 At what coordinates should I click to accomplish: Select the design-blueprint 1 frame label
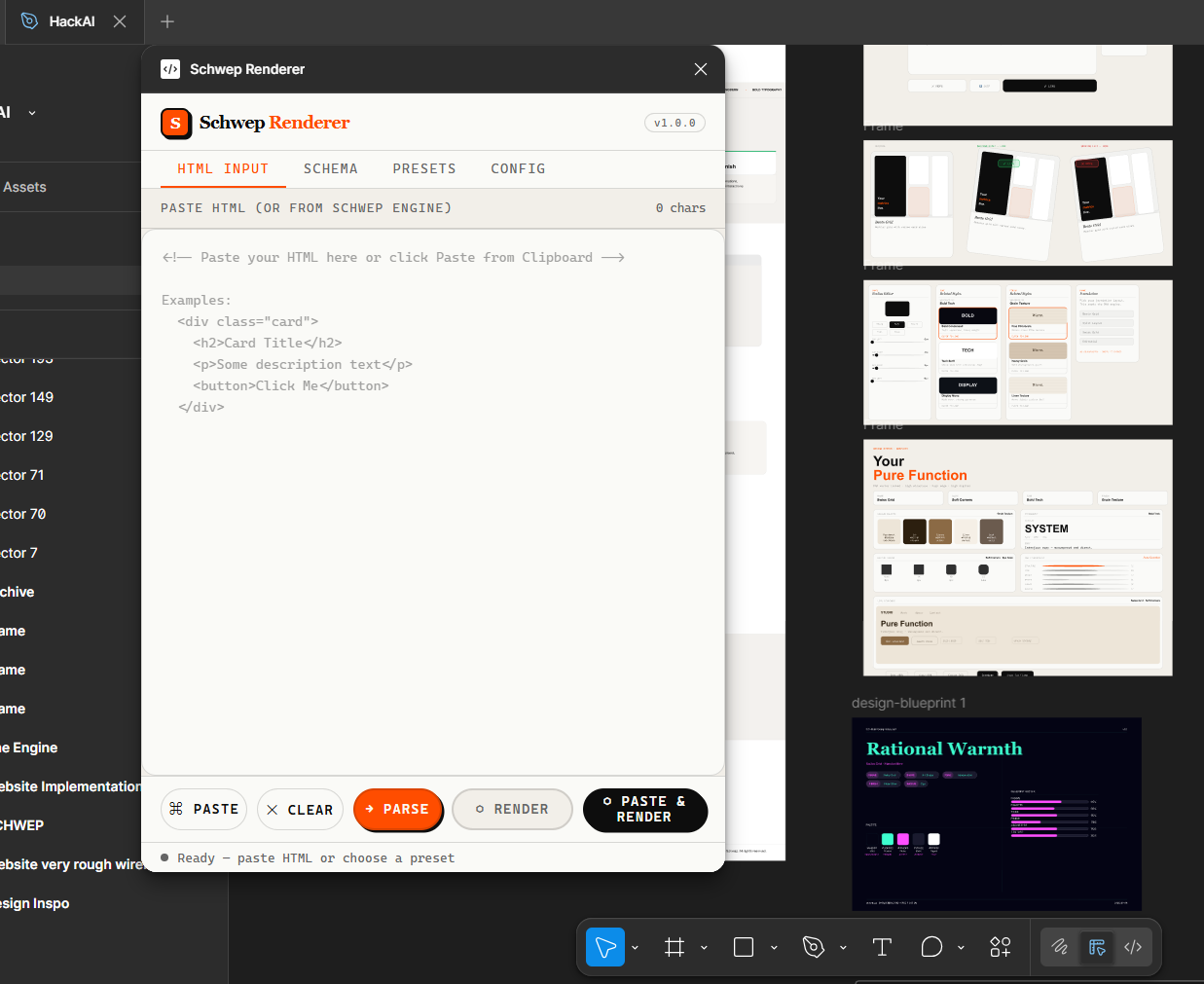tap(909, 703)
